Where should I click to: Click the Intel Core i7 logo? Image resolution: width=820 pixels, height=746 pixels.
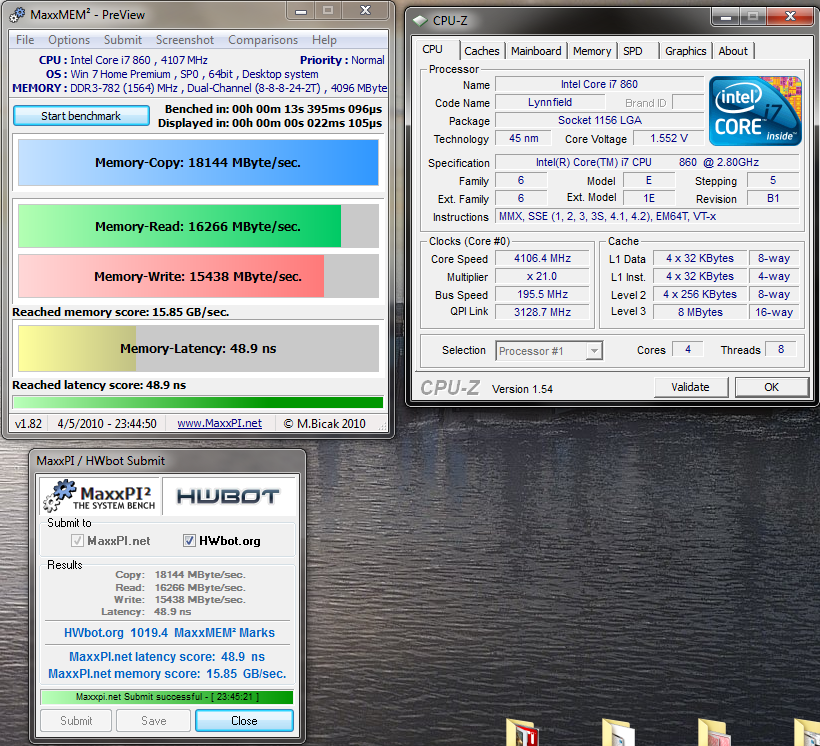point(755,111)
